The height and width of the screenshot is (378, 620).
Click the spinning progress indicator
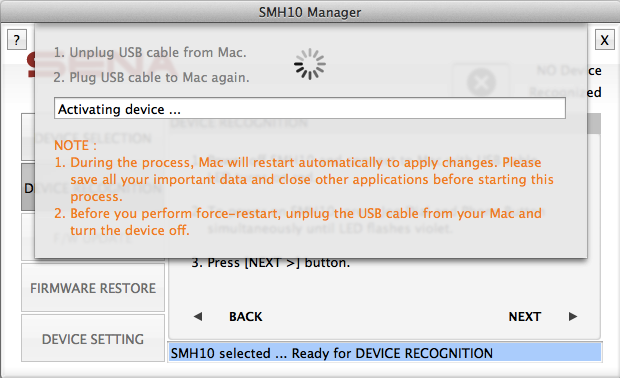pyautogui.click(x=310, y=64)
